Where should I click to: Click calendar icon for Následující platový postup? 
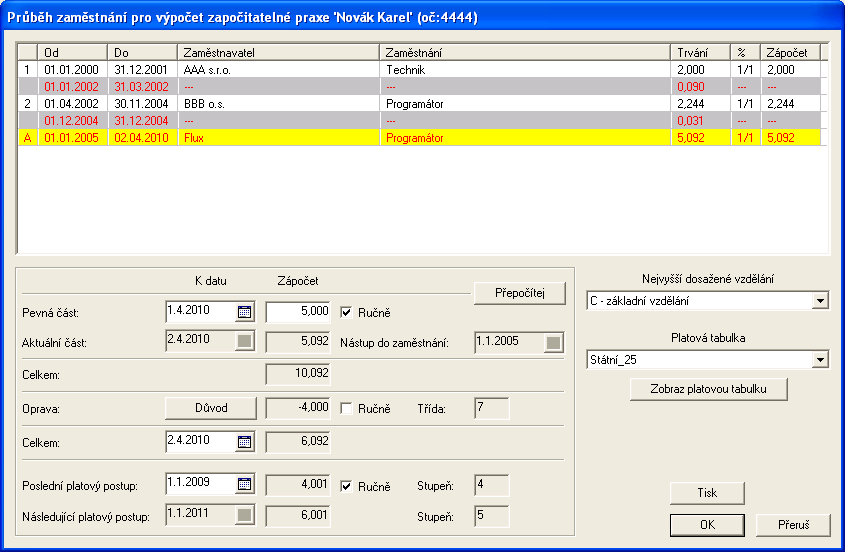pyautogui.click(x=245, y=517)
